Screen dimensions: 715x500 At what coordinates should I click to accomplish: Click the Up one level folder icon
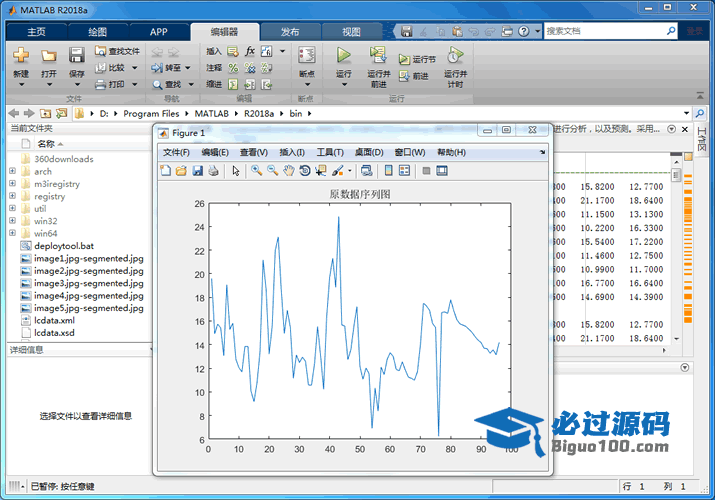45,113
